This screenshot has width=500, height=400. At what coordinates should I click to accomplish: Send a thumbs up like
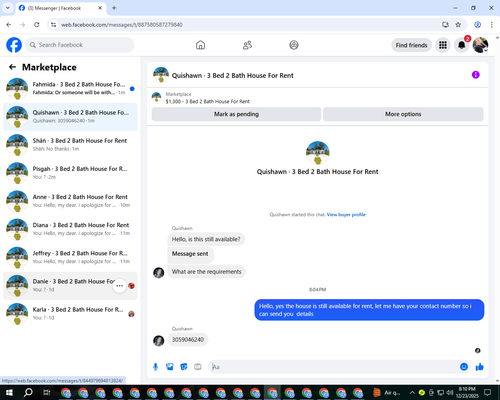(x=480, y=367)
